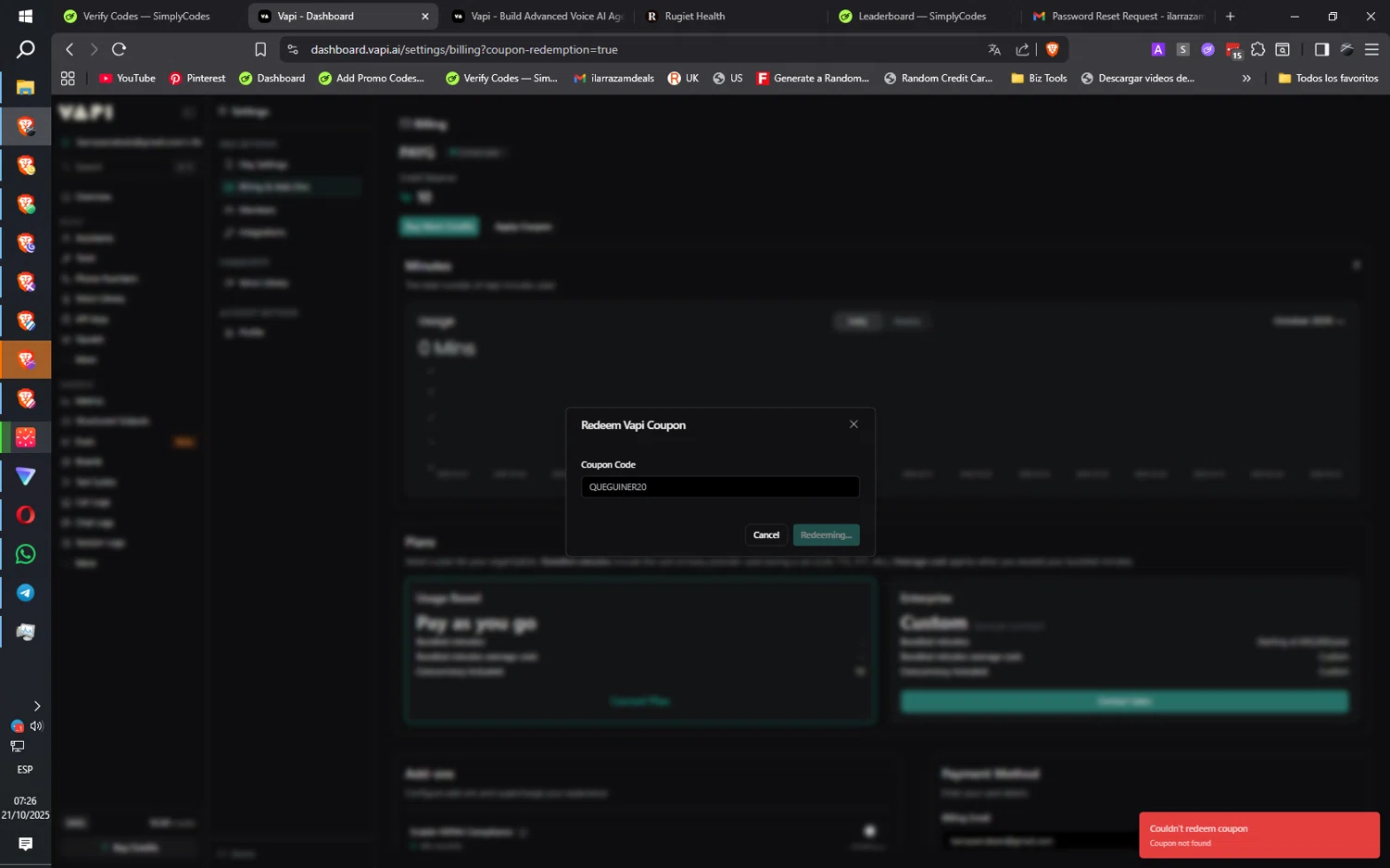The width and height of the screenshot is (1390, 868).
Task: Open Brave Shields lion icon
Action: [x=1052, y=50]
